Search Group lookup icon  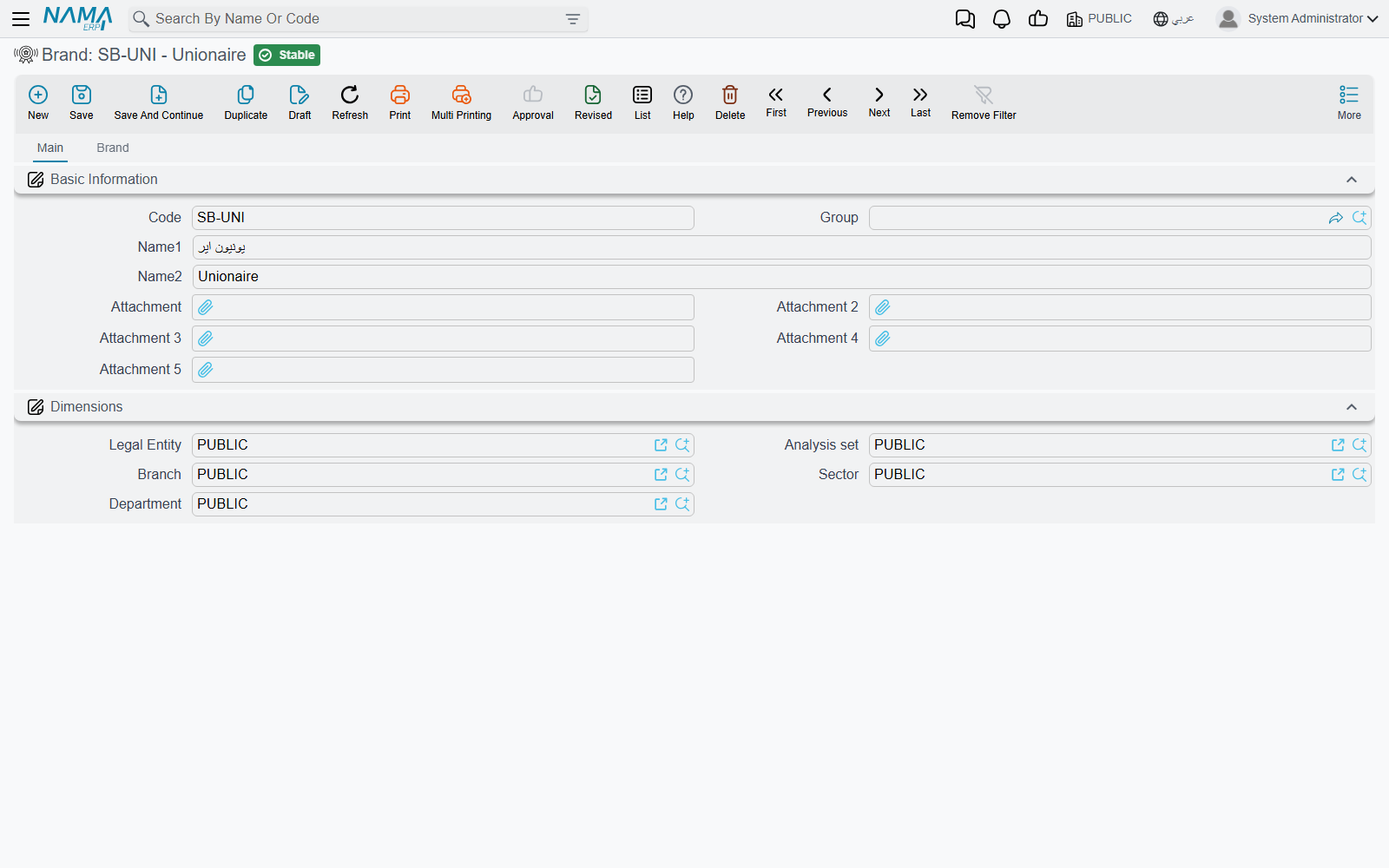click(x=1359, y=218)
